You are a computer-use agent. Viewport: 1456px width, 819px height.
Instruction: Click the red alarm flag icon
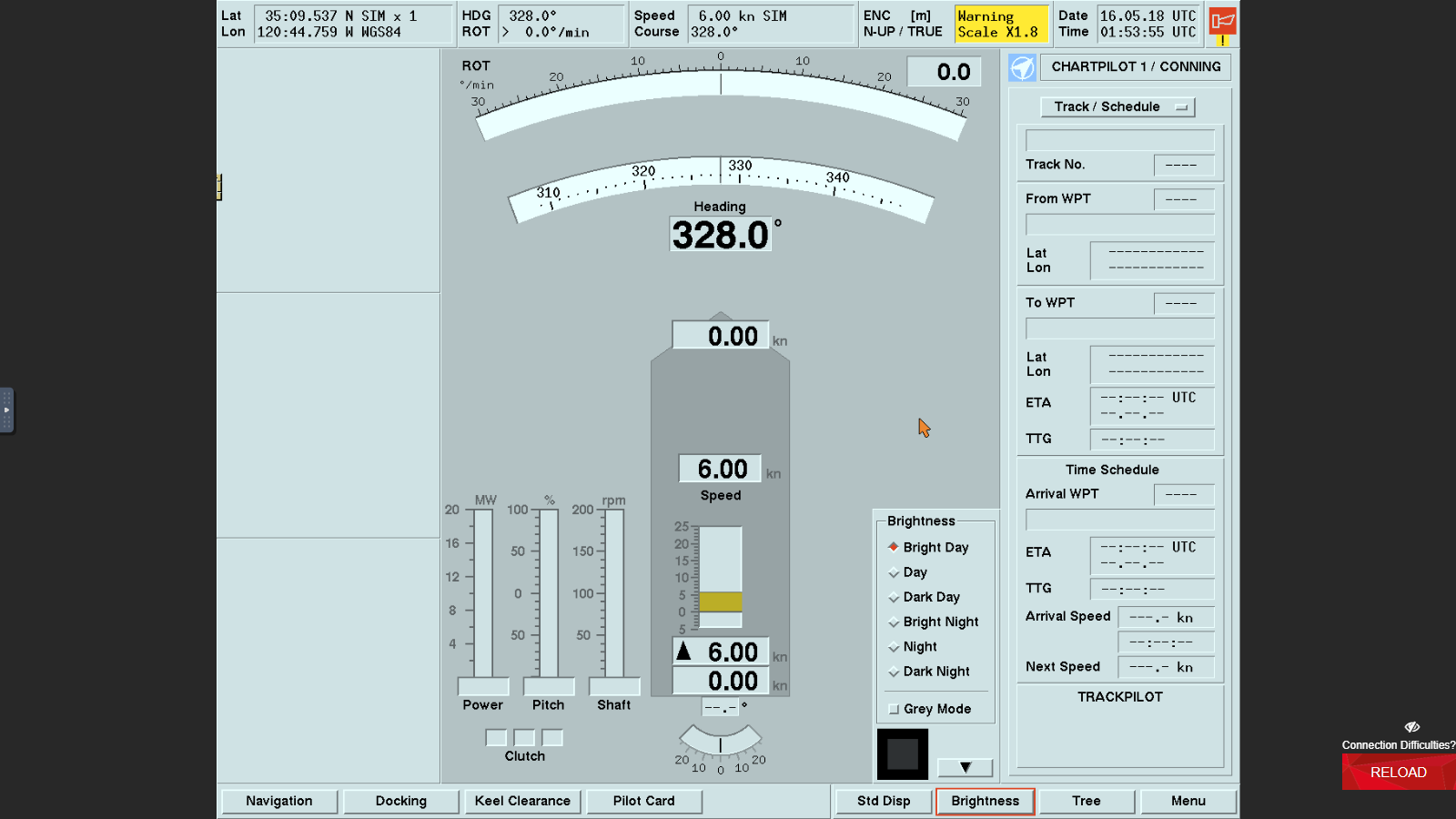click(x=1223, y=20)
